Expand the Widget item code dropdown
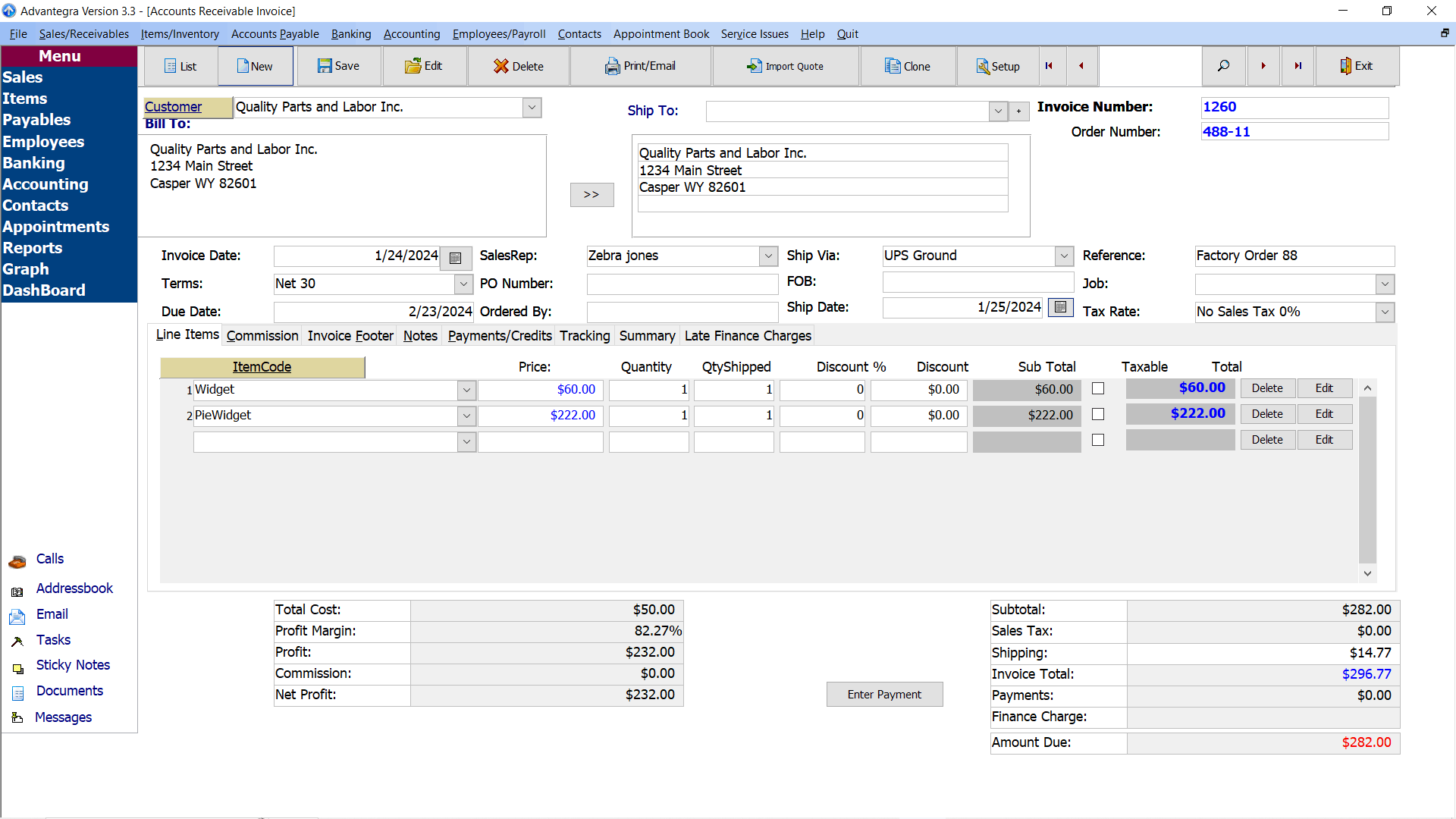 (x=466, y=391)
